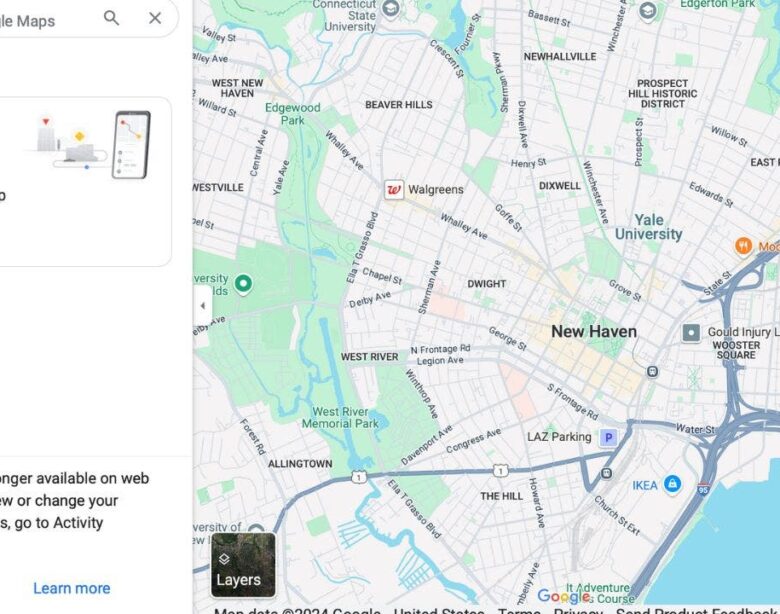Screen dimensions: 780x614
Task: Click West River Memorial Park label
Action: point(340,418)
